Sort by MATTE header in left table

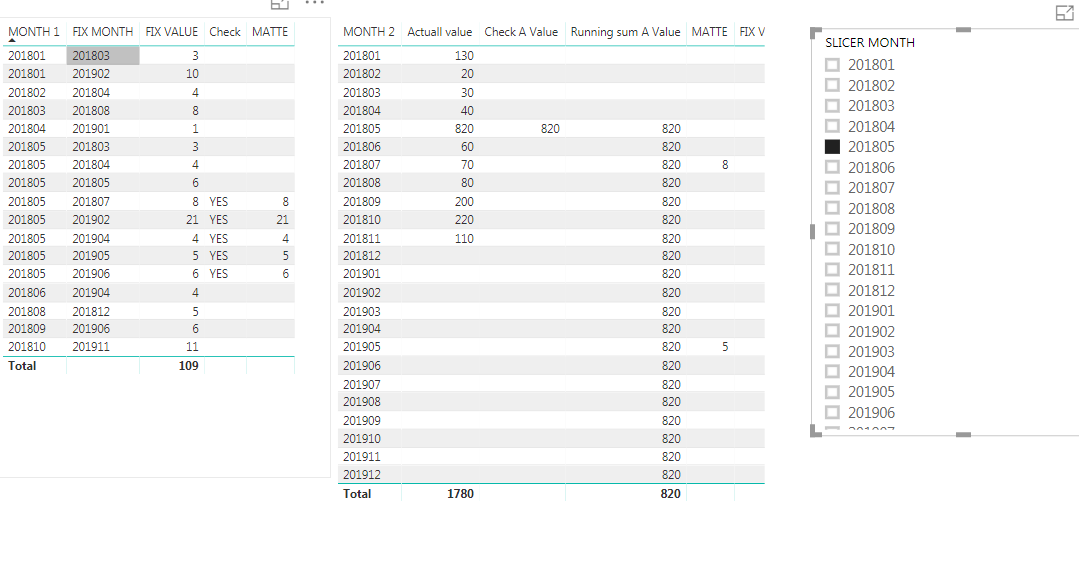click(270, 32)
